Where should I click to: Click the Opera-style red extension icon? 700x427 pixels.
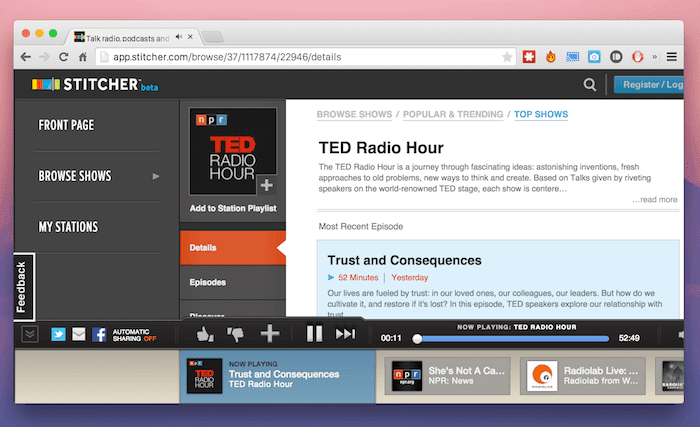click(x=638, y=57)
